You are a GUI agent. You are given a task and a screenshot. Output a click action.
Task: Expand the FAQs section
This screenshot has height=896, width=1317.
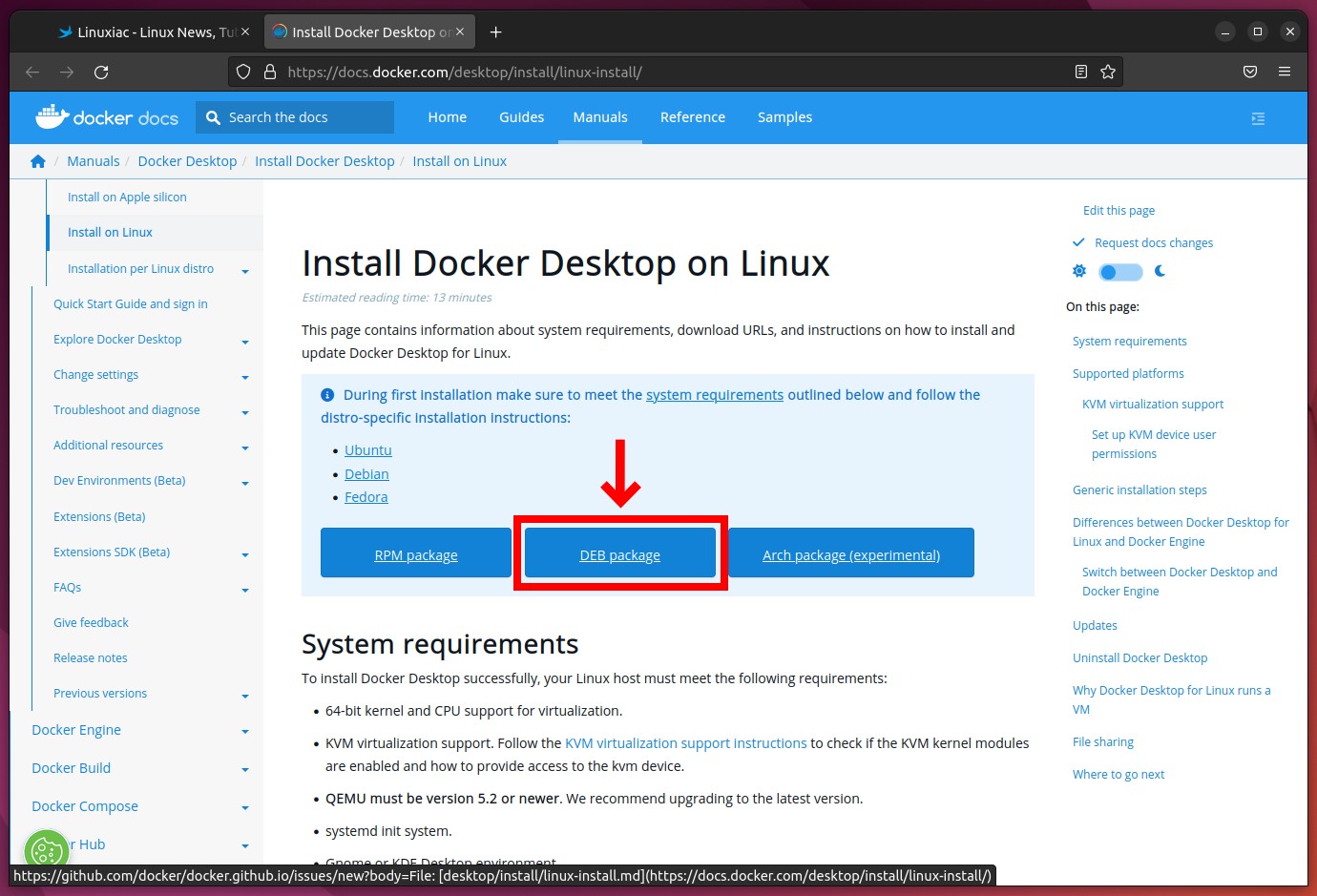click(x=245, y=590)
